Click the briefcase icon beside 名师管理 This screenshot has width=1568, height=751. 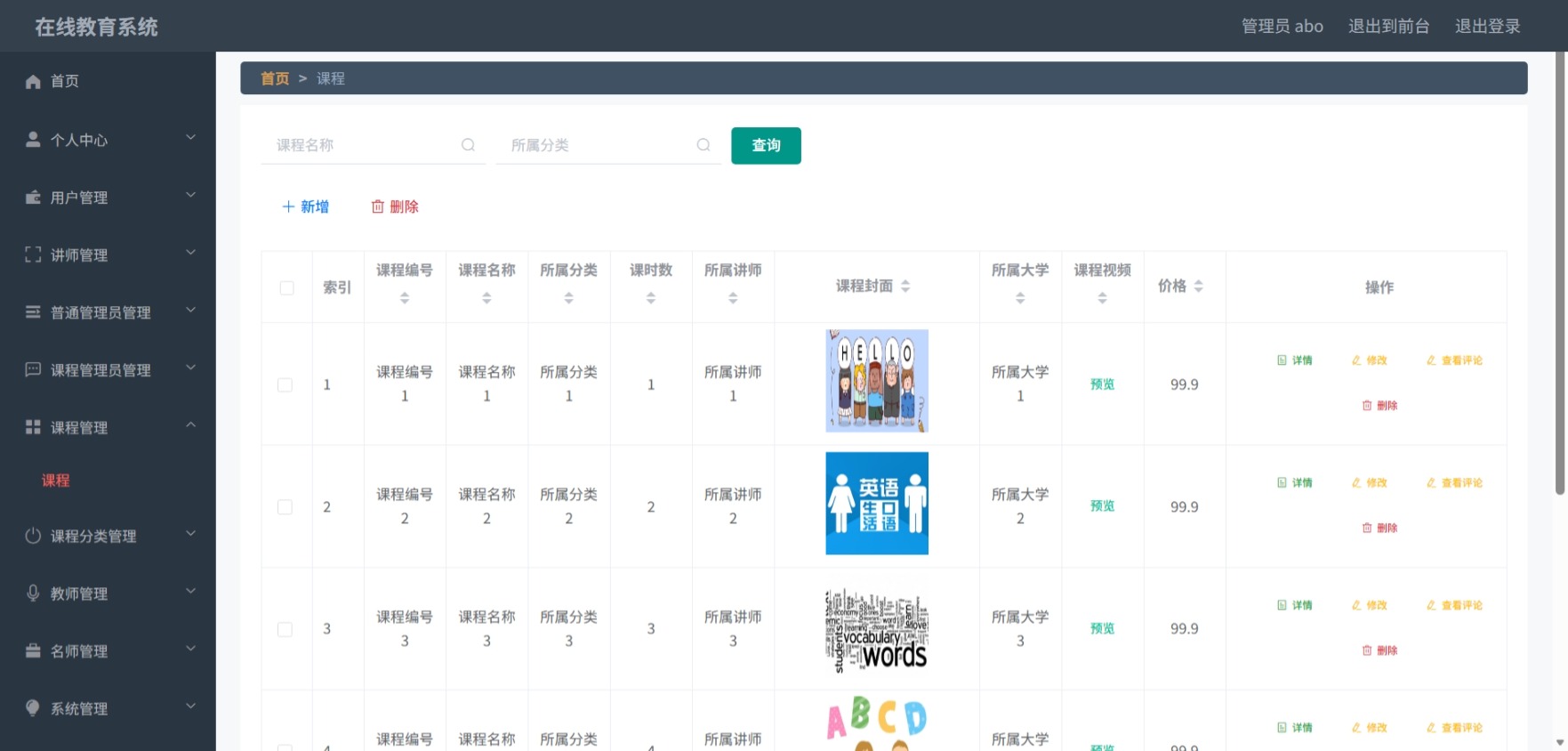33,651
